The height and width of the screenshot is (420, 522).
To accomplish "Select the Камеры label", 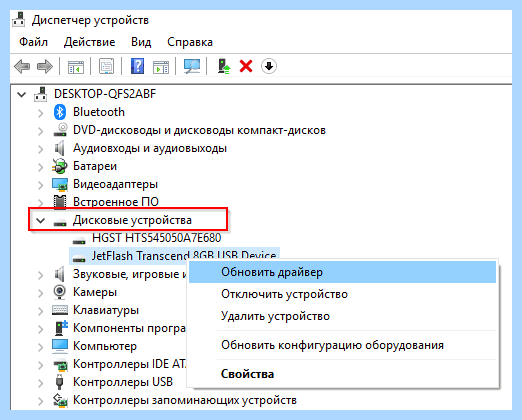I will click(95, 292).
